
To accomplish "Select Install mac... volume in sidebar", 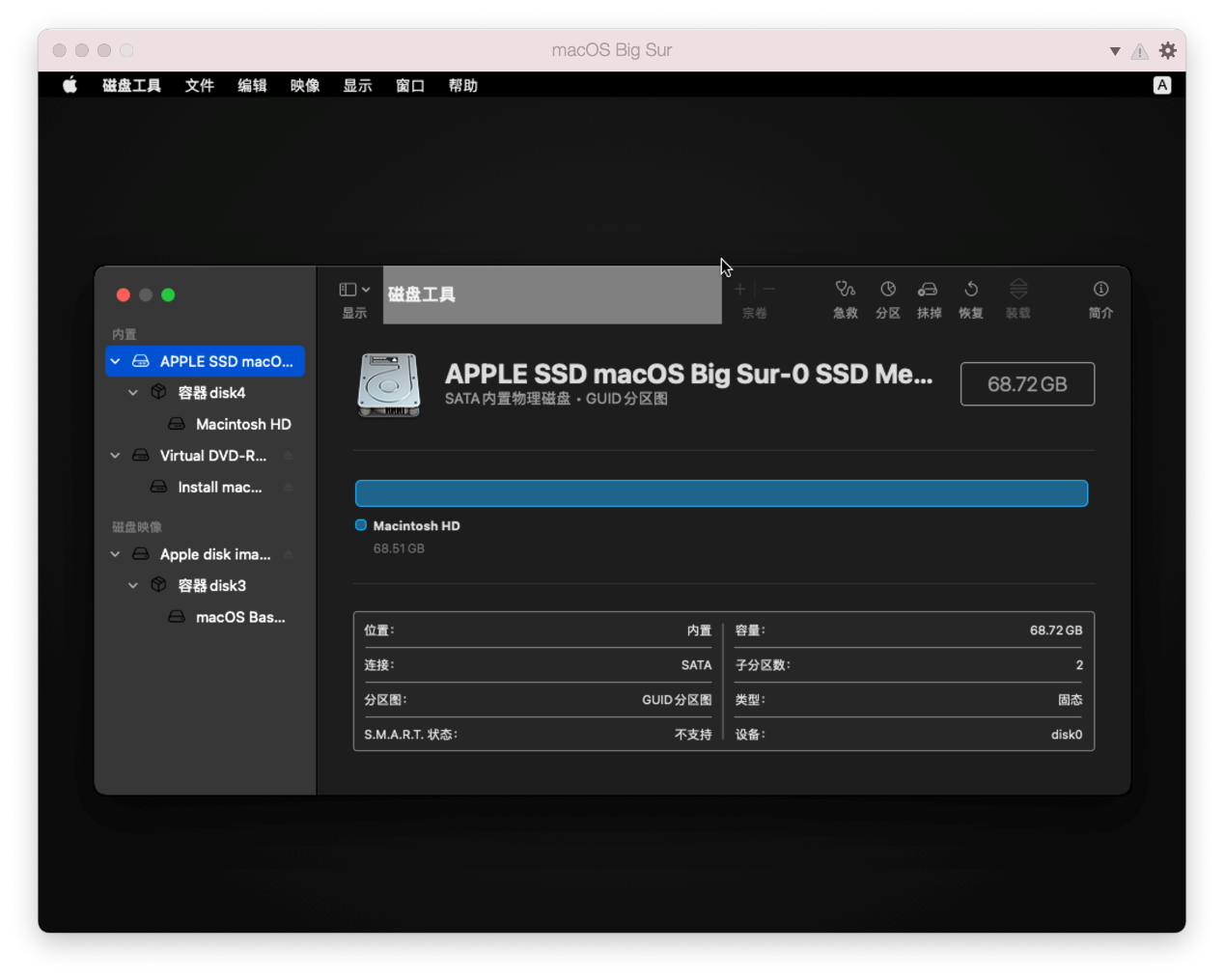I will 205,488.
